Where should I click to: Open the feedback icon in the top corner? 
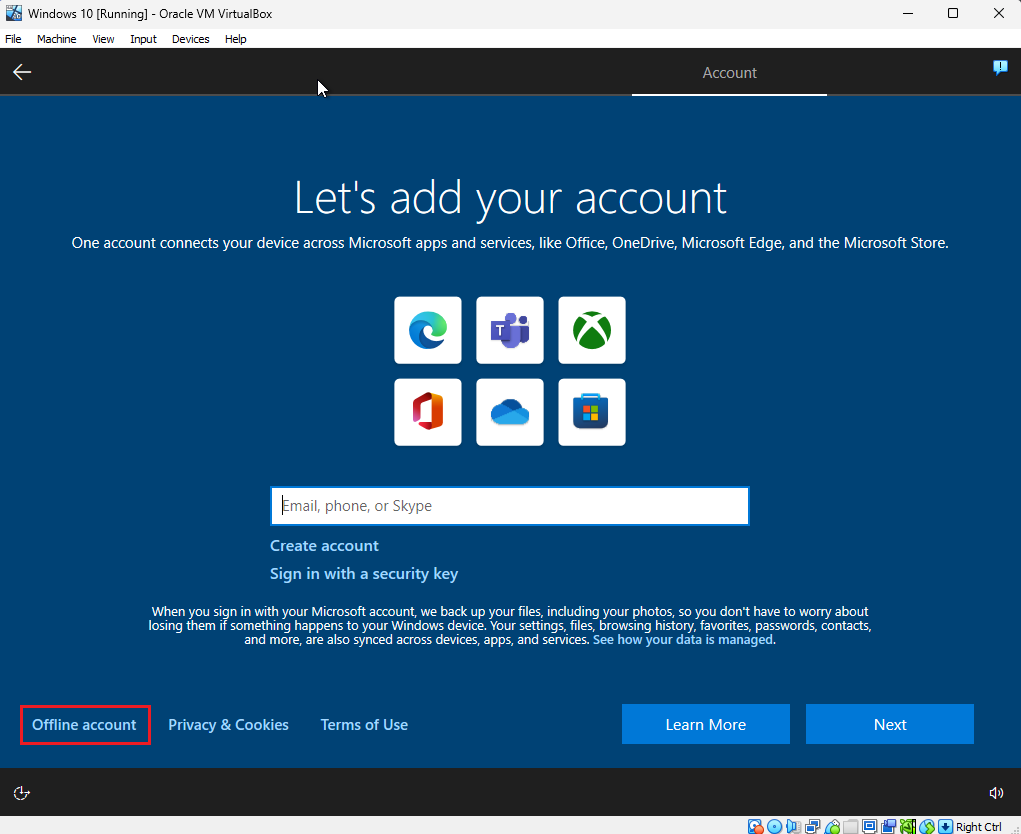1000,67
